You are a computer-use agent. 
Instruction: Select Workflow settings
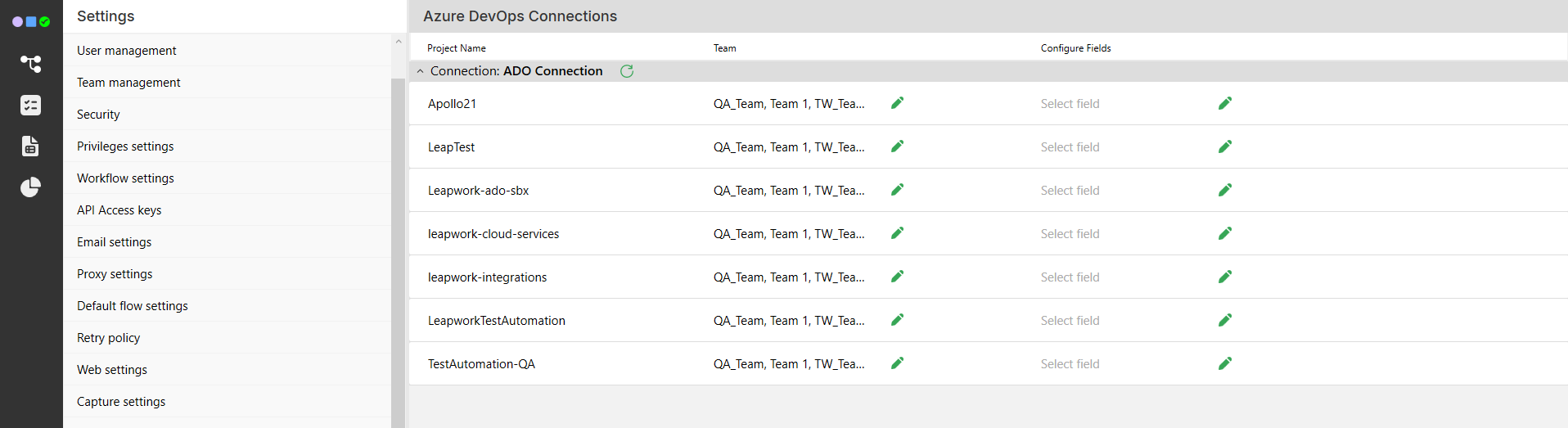tap(125, 178)
